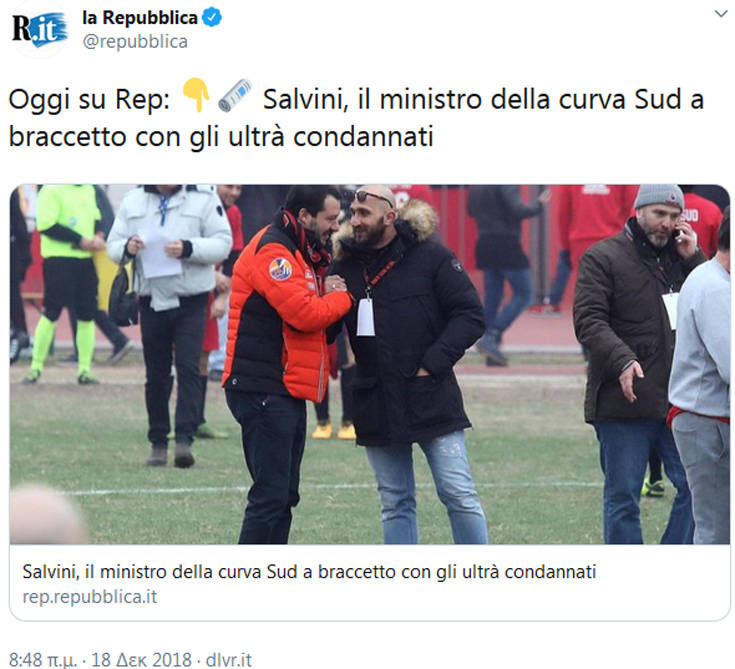Click the pointing-down hand emoji
The width and height of the screenshot is (735, 669).
tap(195, 95)
